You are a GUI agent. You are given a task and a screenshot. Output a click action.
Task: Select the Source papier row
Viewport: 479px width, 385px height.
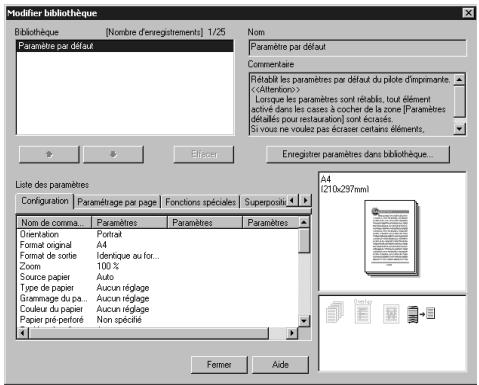[x=157, y=277]
